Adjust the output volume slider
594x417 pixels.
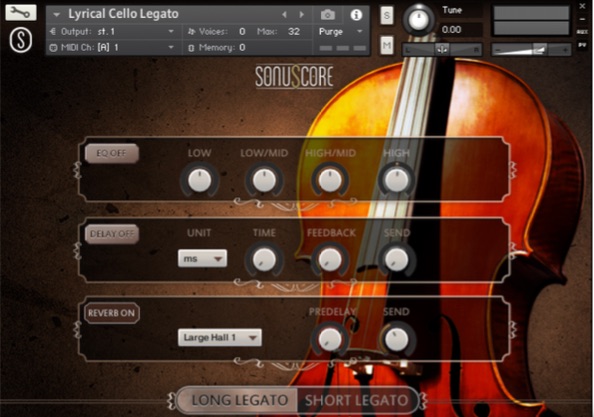click(531, 49)
